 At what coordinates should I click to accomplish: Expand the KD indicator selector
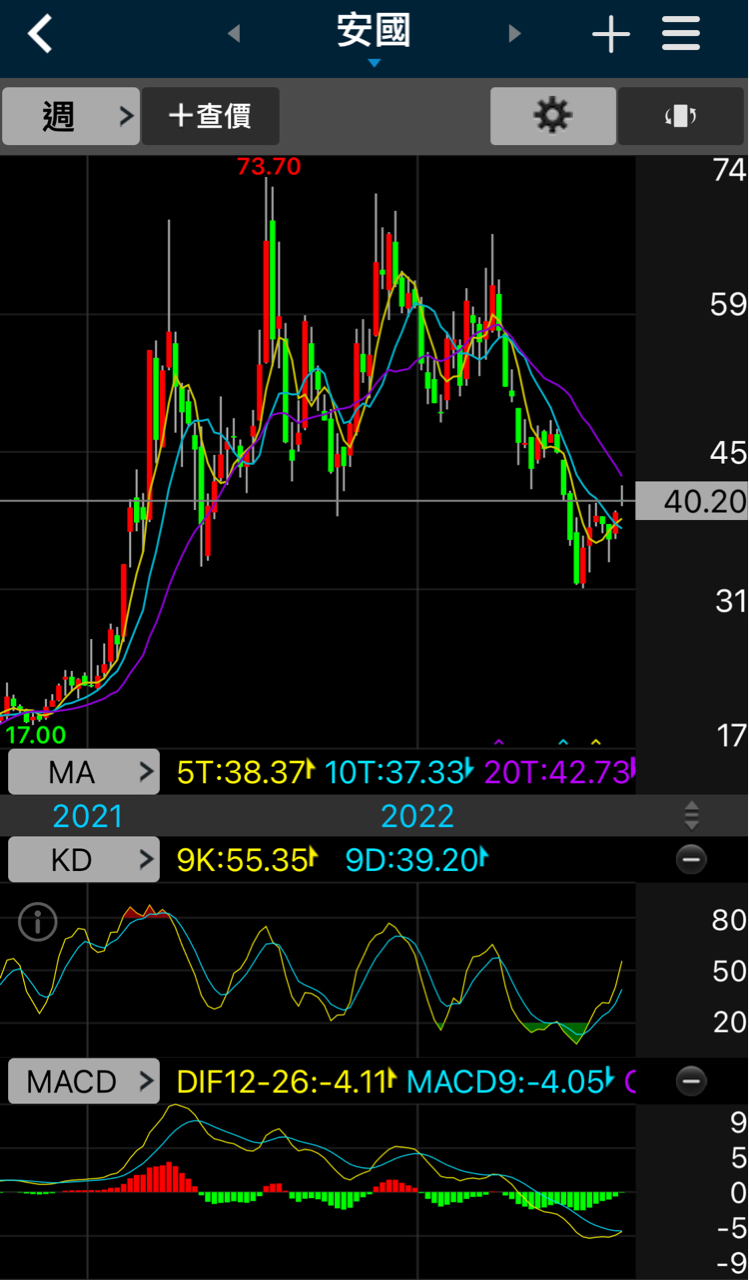[x=84, y=859]
